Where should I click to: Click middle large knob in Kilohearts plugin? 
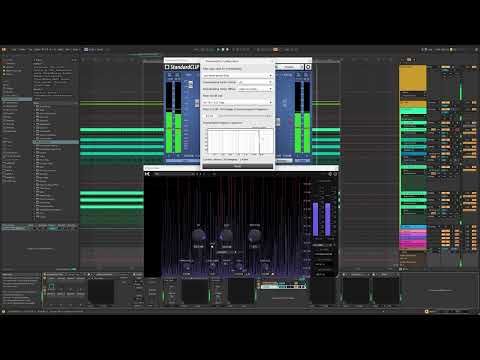pyautogui.click(x=227, y=236)
